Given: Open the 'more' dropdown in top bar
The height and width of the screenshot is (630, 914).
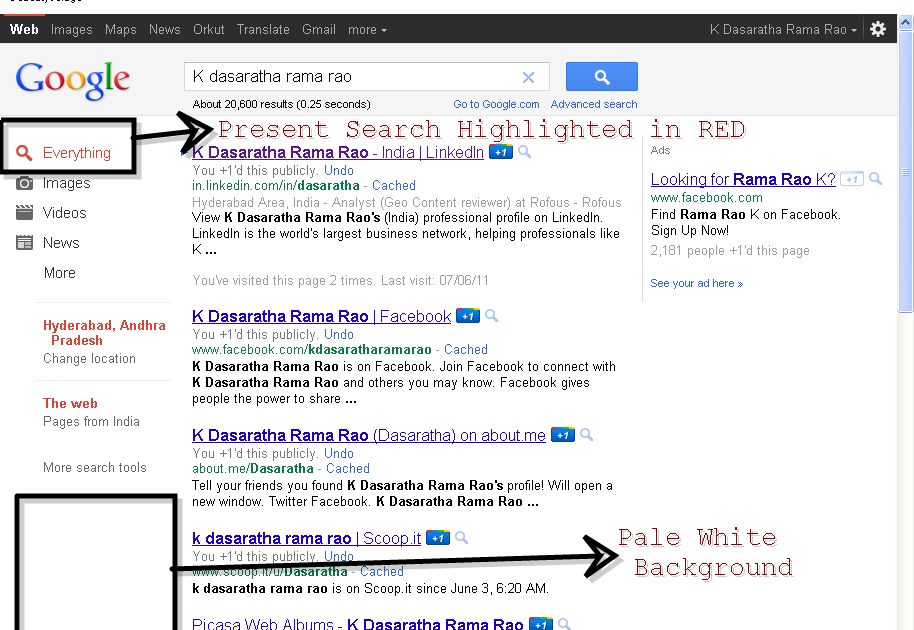Looking at the screenshot, I should tap(367, 30).
